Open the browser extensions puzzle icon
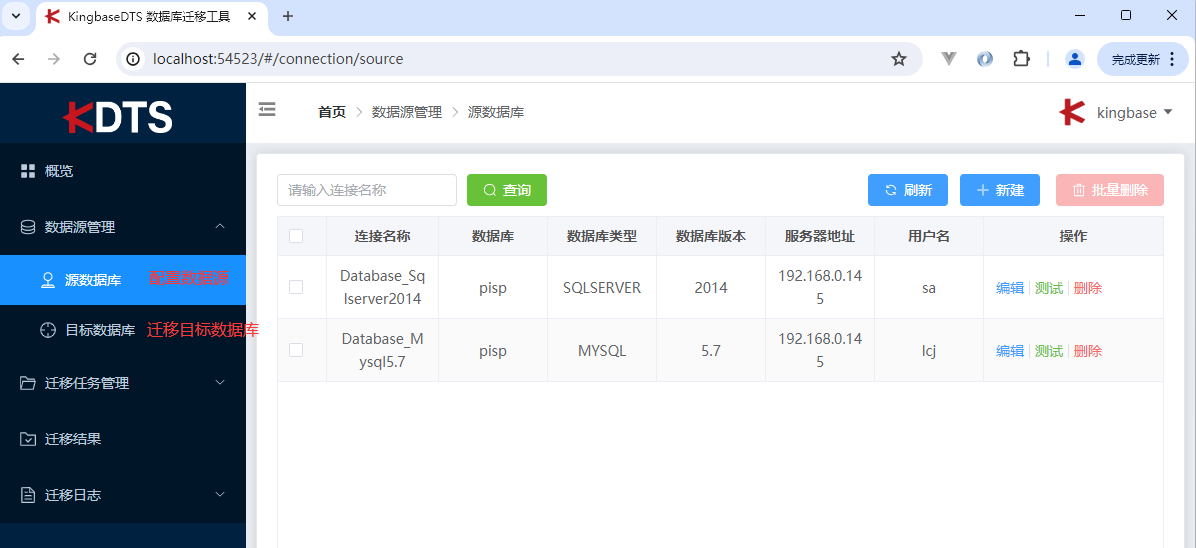Viewport: 1196px width, 548px height. (1021, 59)
